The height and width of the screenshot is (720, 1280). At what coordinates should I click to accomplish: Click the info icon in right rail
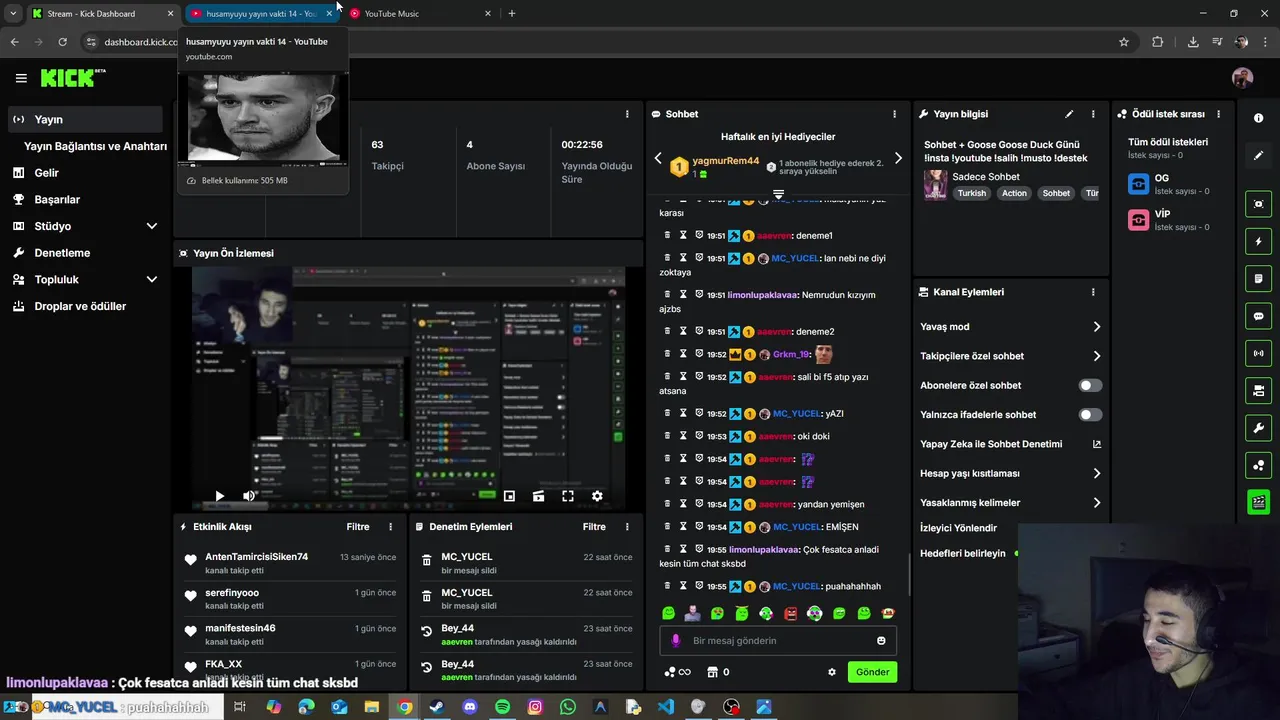(x=1258, y=118)
